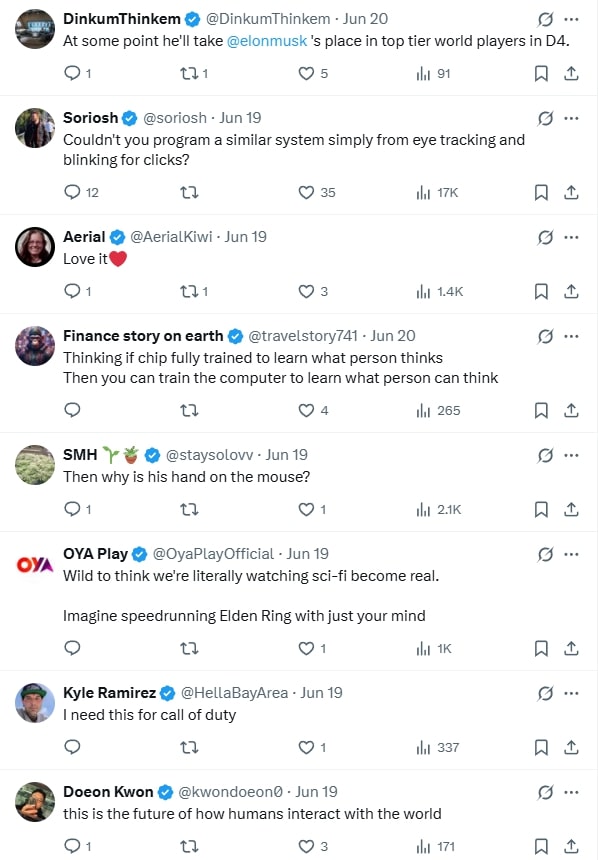598x860 pixels.
Task: Like Soriosh's eye tracking reply
Action: coord(307,192)
